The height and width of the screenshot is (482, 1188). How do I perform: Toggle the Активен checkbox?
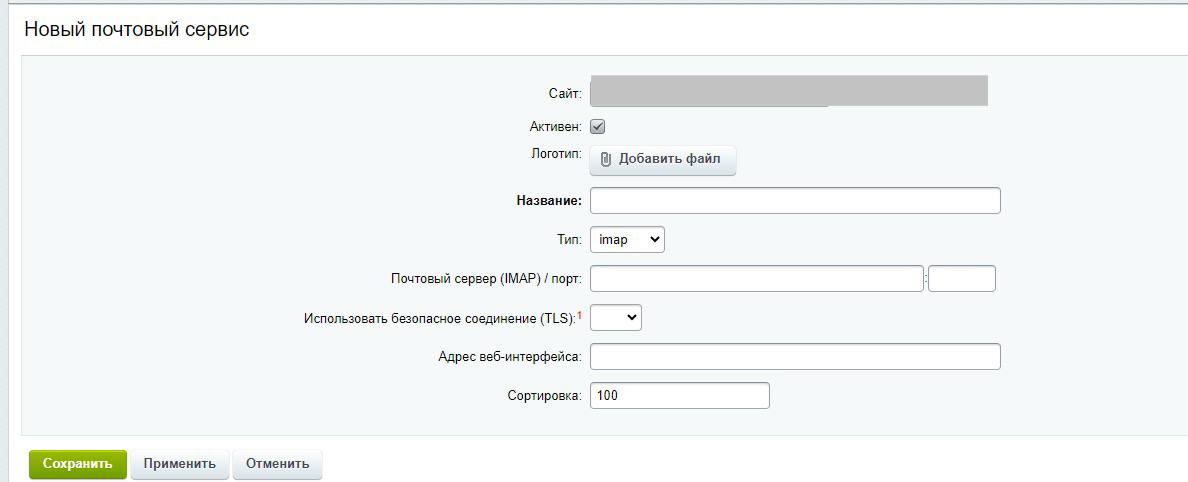point(598,127)
